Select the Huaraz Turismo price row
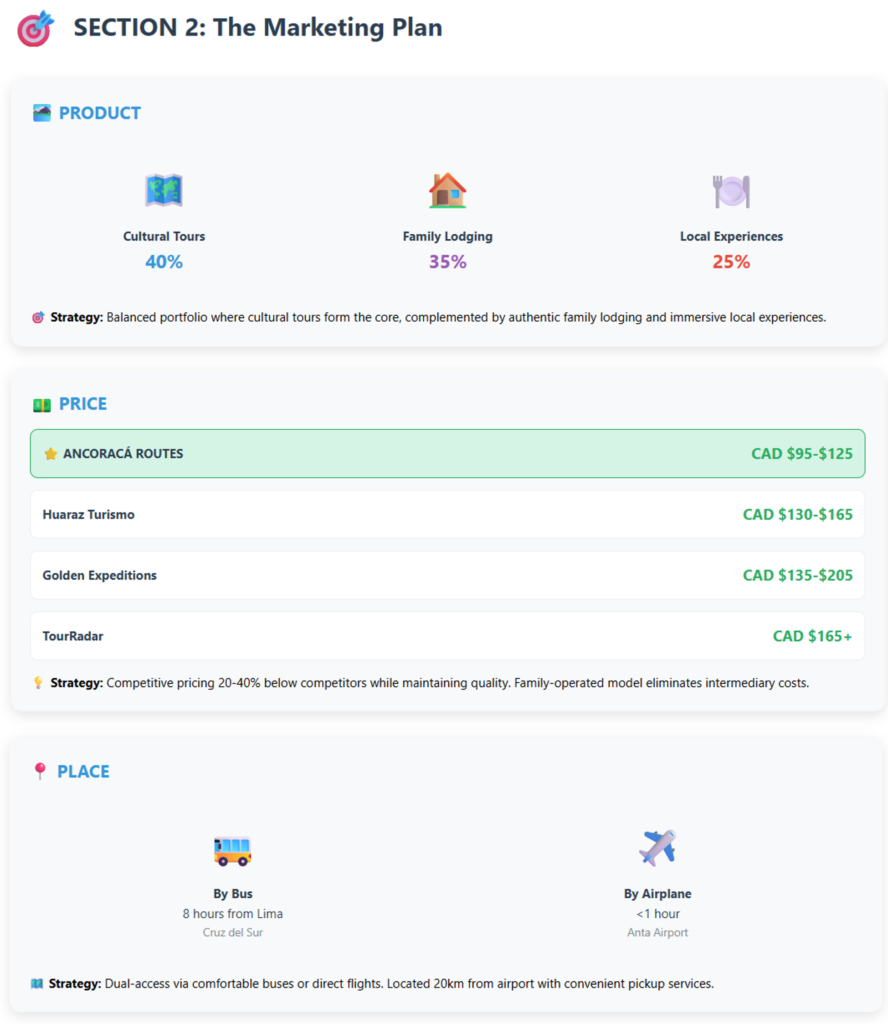The image size is (888, 1024). [447, 515]
